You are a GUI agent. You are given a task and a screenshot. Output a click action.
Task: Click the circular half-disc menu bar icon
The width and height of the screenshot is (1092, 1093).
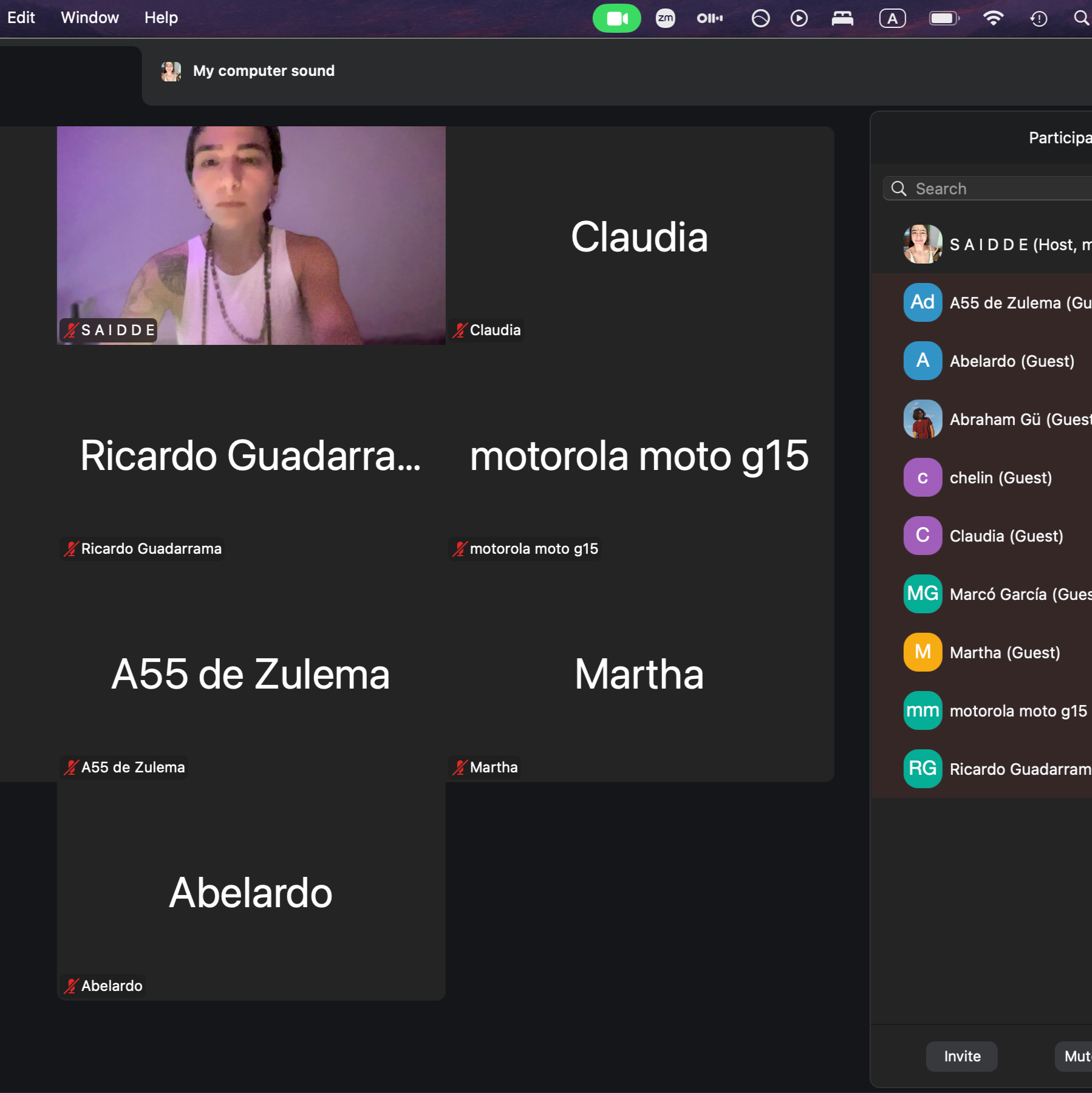pos(760,18)
